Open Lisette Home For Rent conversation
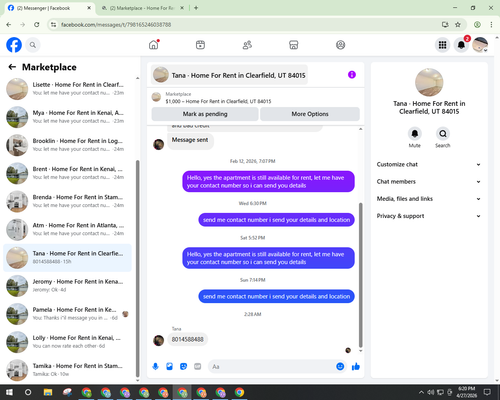The image size is (500, 400). click(x=67, y=89)
